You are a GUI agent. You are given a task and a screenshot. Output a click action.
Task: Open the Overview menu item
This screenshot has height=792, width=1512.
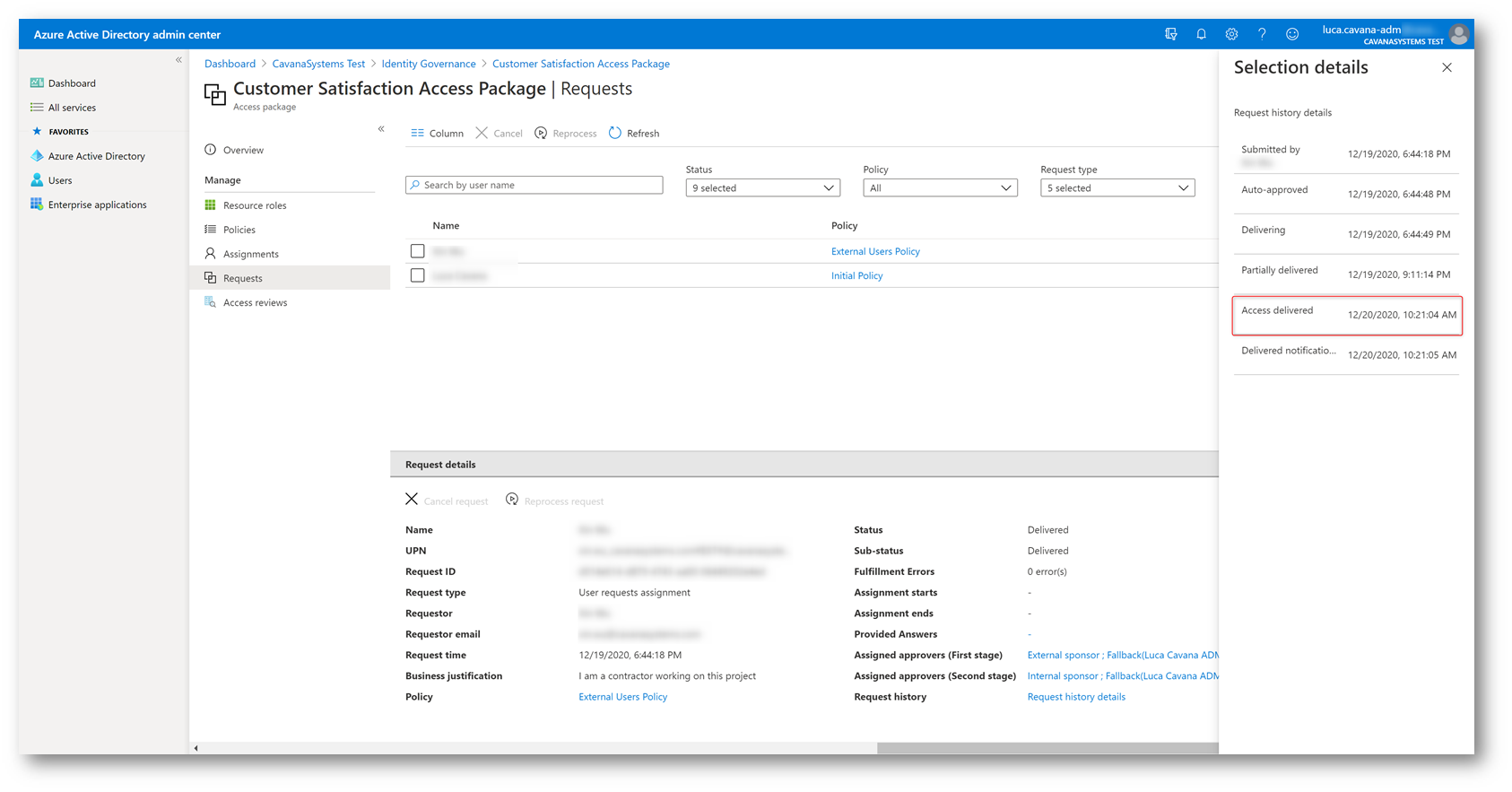(x=243, y=150)
